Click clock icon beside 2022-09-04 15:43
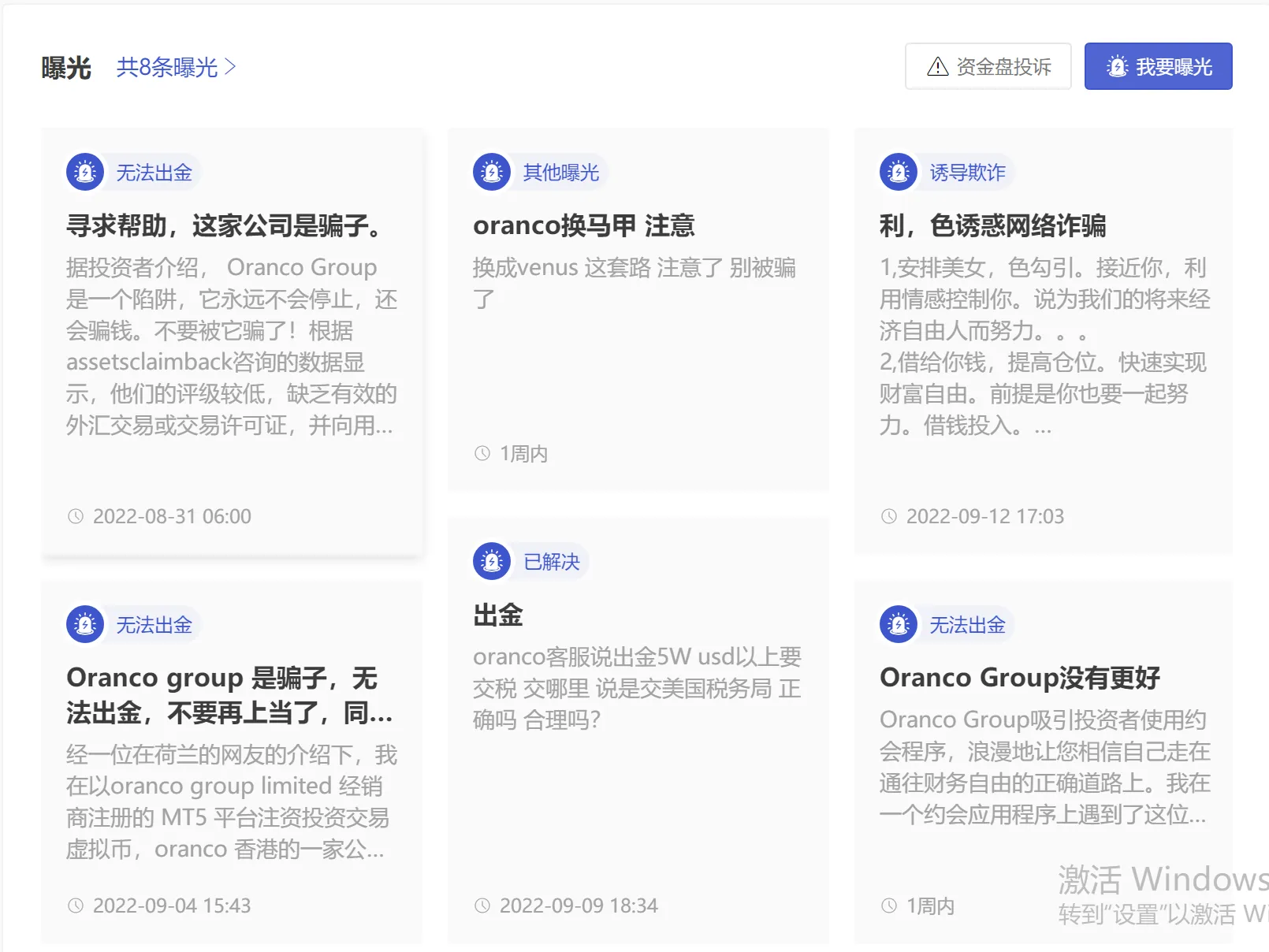 click(76, 906)
